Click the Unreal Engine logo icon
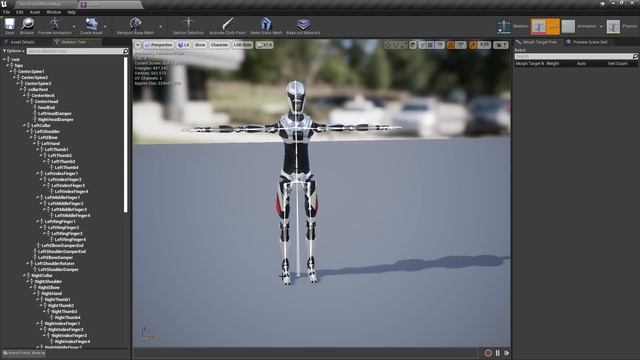This screenshot has height=360, width=640. click(x=4, y=4)
